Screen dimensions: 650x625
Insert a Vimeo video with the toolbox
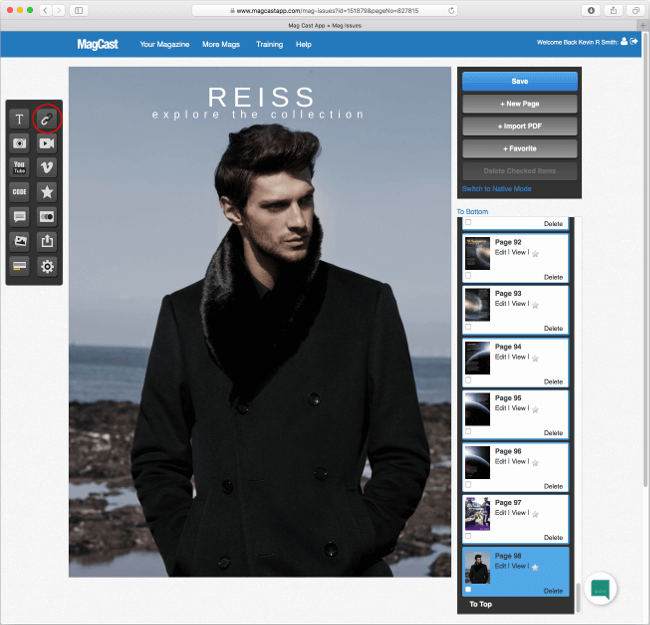[47, 168]
